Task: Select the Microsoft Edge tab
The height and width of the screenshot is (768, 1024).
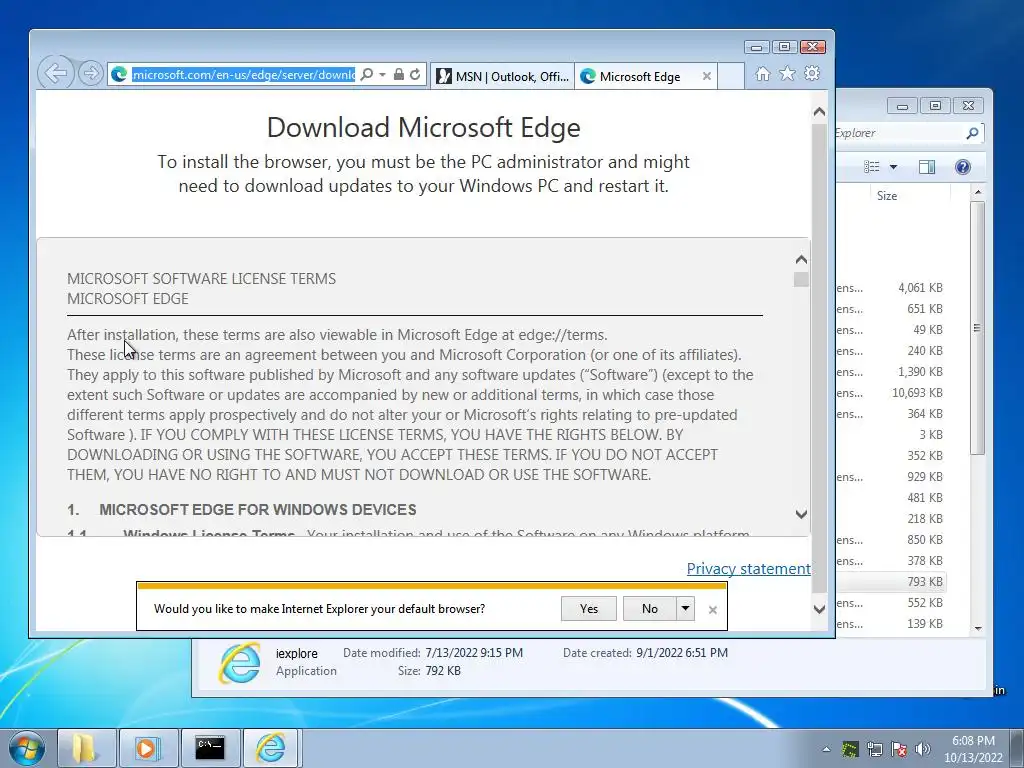Action: (640, 76)
